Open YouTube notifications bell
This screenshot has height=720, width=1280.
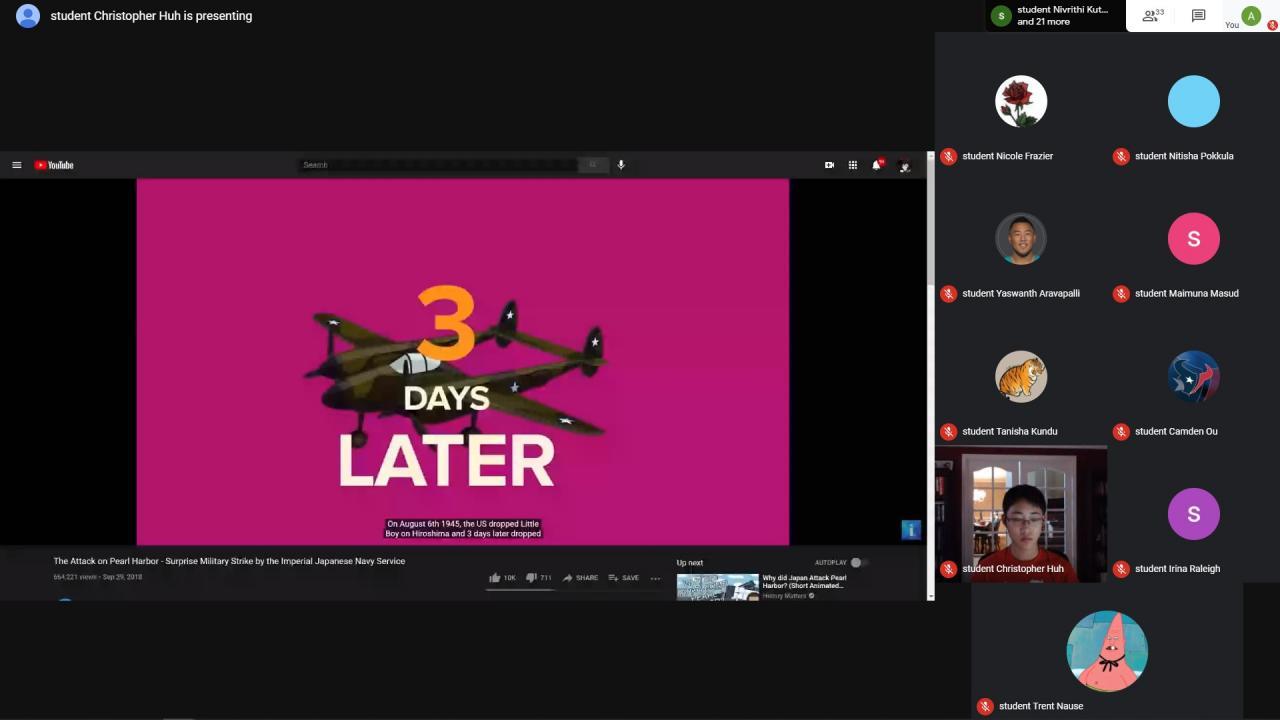pos(877,165)
